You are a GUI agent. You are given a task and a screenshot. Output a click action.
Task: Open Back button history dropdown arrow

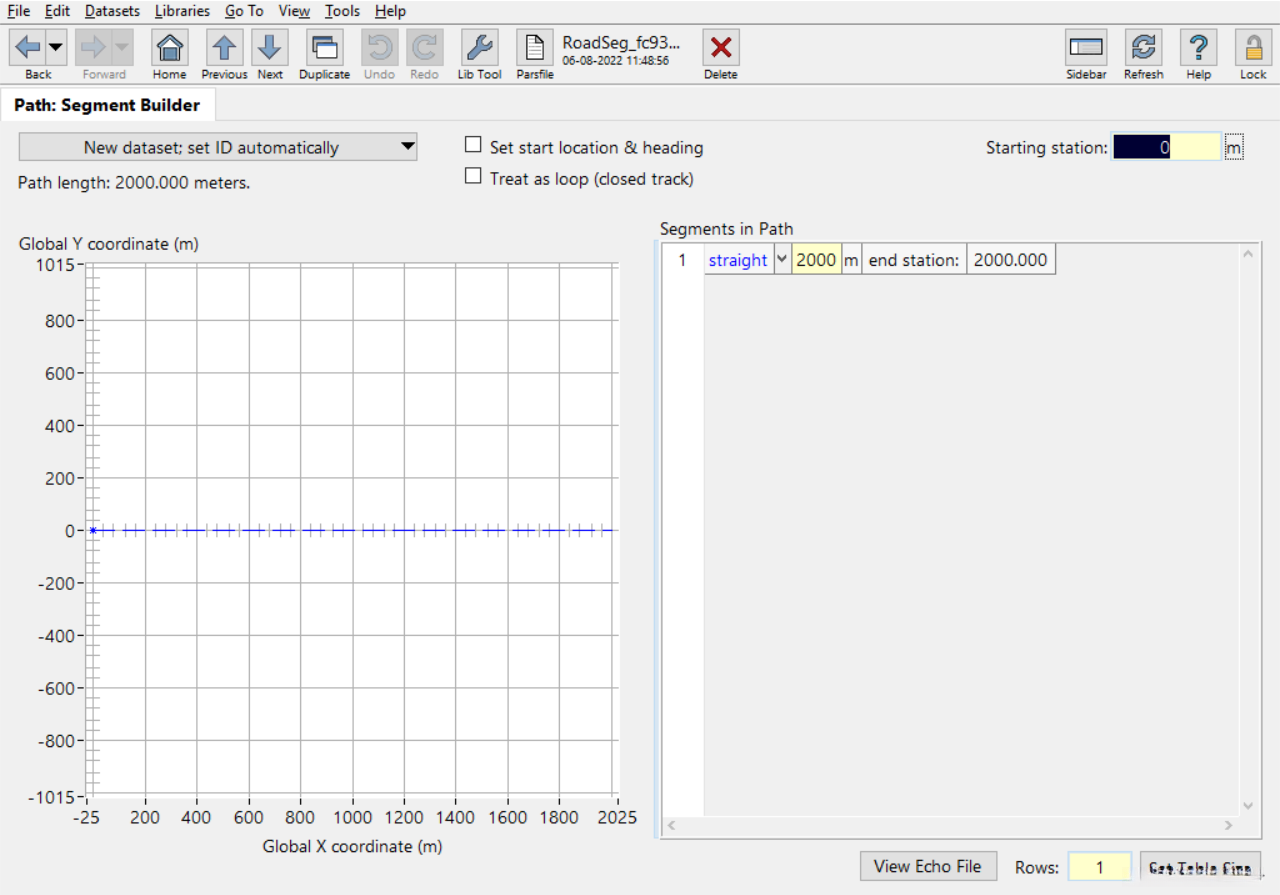56,47
